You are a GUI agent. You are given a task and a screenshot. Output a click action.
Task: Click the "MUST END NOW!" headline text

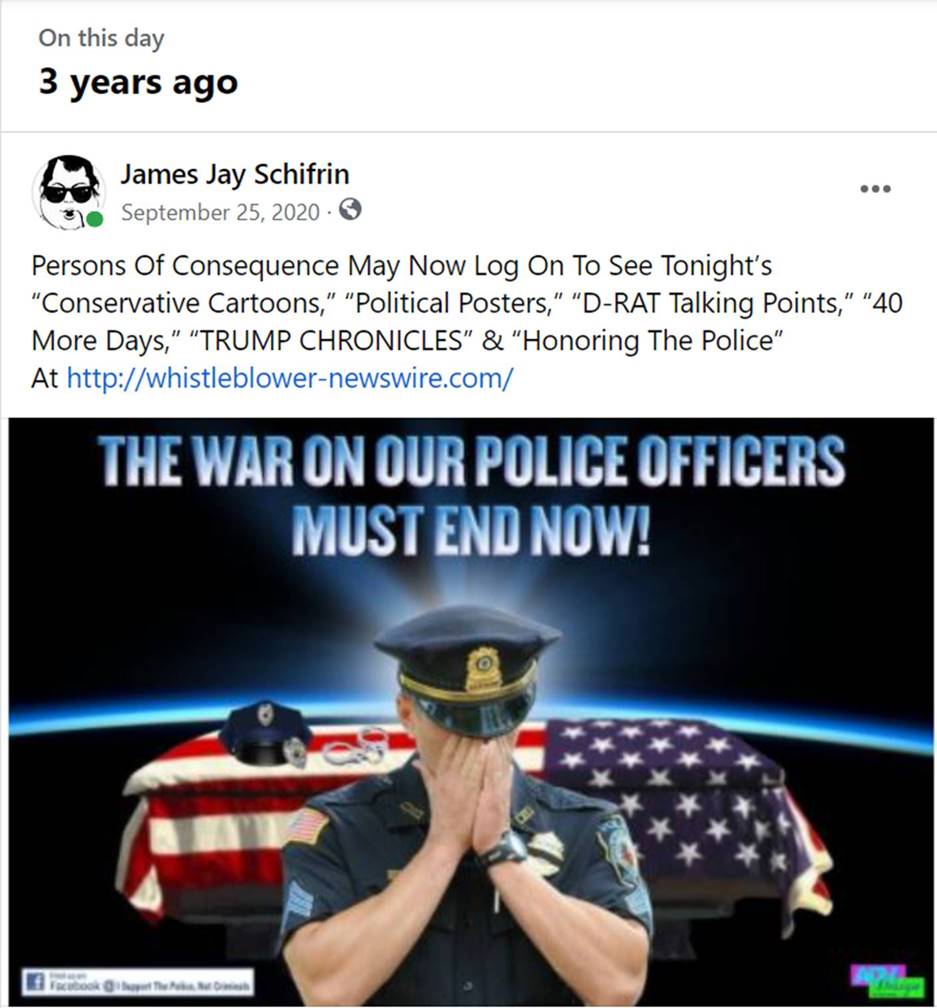click(x=471, y=530)
